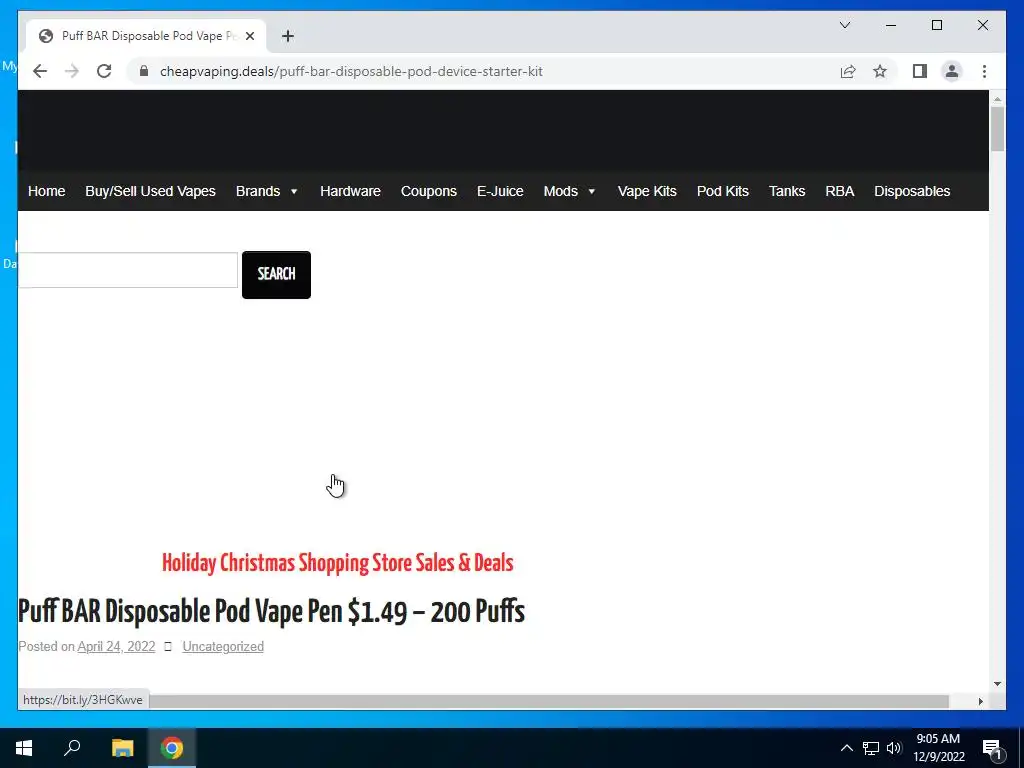Viewport: 1024px width, 768px height.
Task: Share this page using the share icon
Action: click(848, 71)
